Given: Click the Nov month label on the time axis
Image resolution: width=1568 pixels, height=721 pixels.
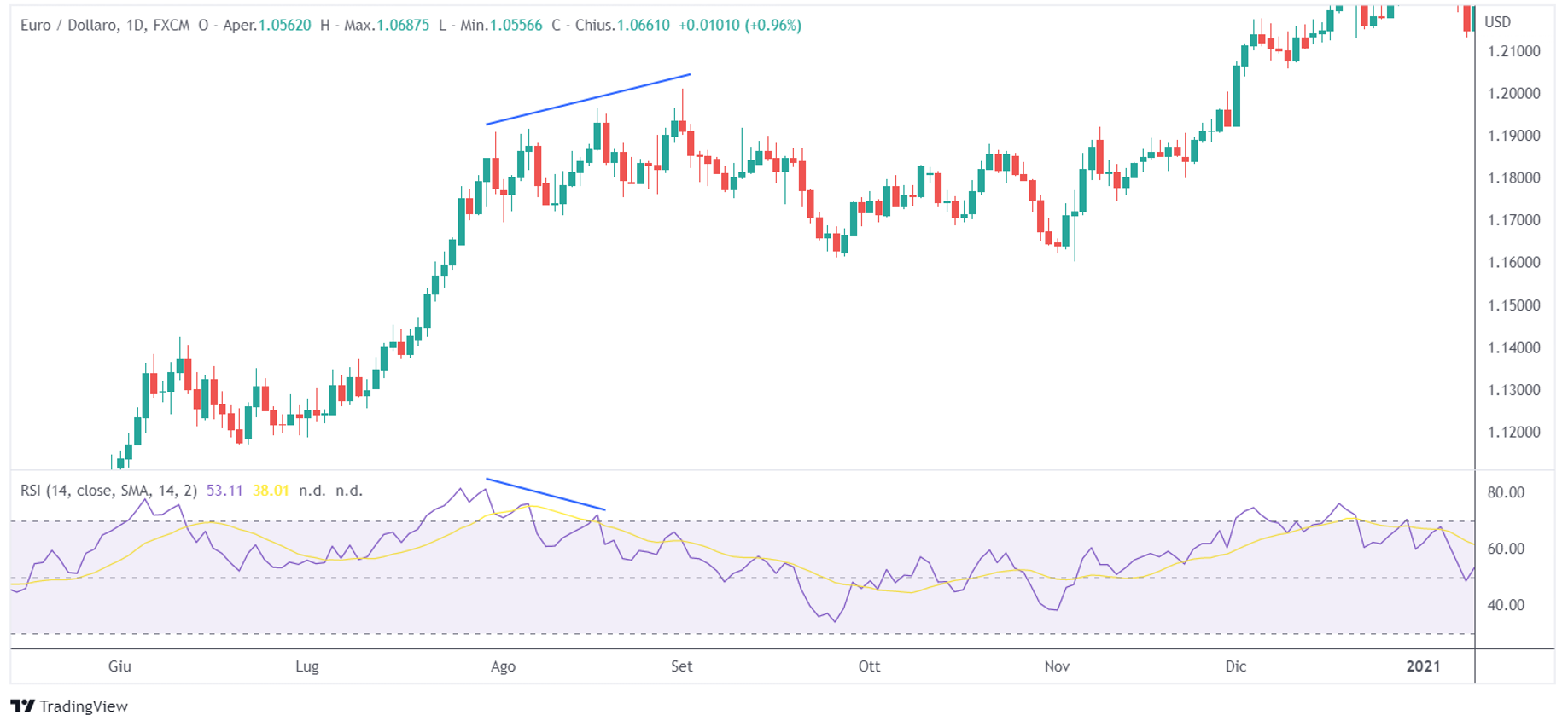Looking at the screenshot, I should coord(1057,666).
